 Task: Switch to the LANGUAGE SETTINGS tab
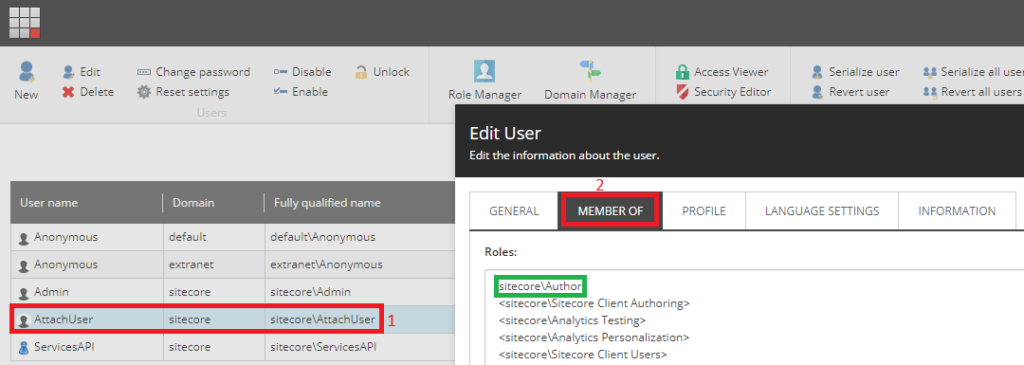point(822,211)
